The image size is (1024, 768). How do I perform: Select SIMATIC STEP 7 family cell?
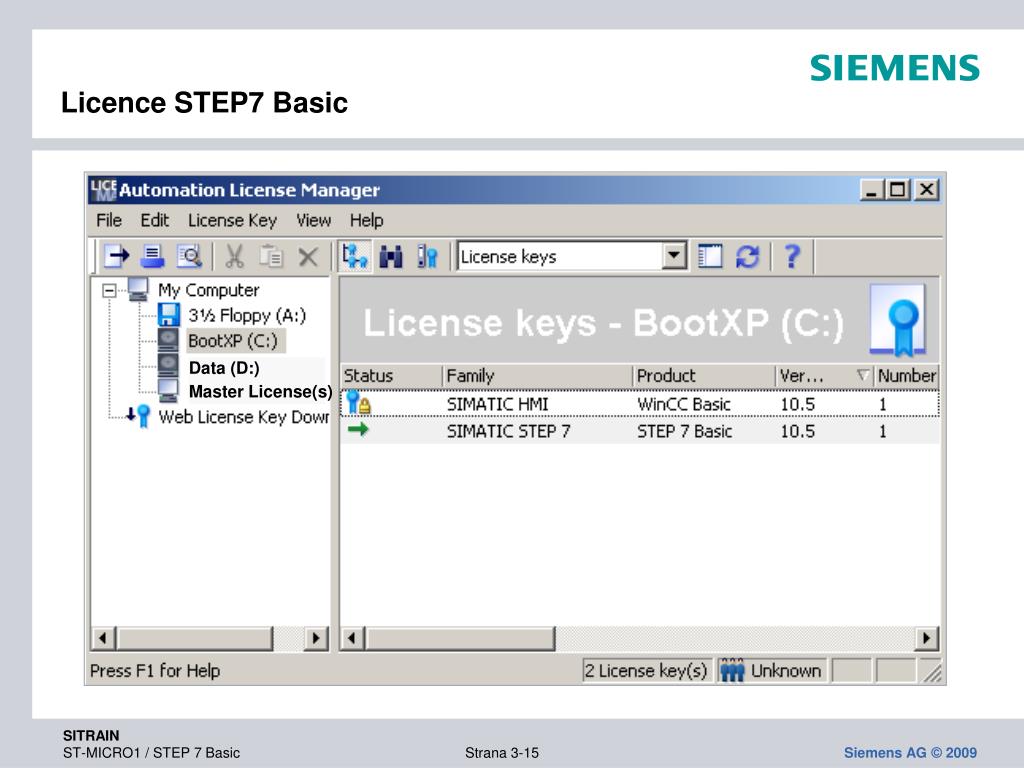point(508,431)
